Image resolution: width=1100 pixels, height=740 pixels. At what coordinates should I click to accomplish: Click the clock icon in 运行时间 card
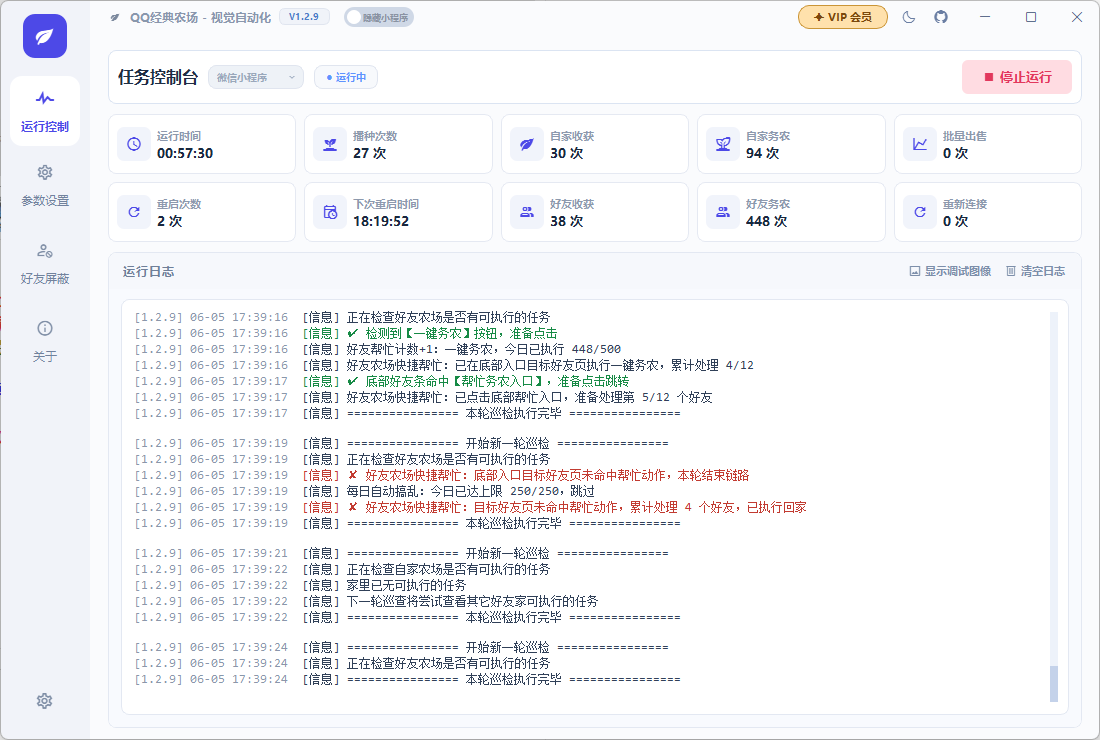click(x=134, y=144)
